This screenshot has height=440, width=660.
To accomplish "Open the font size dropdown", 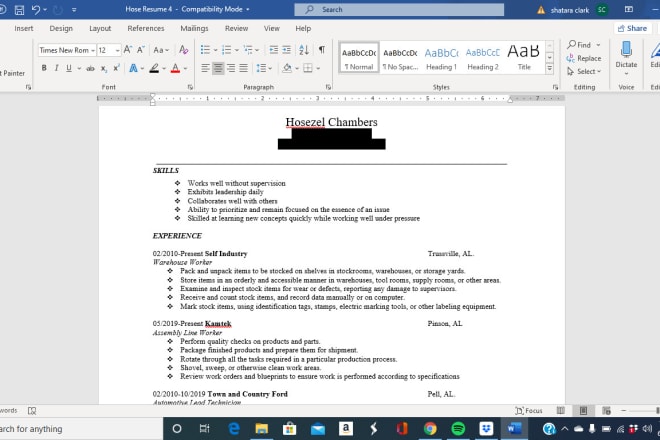I will coord(108,49).
